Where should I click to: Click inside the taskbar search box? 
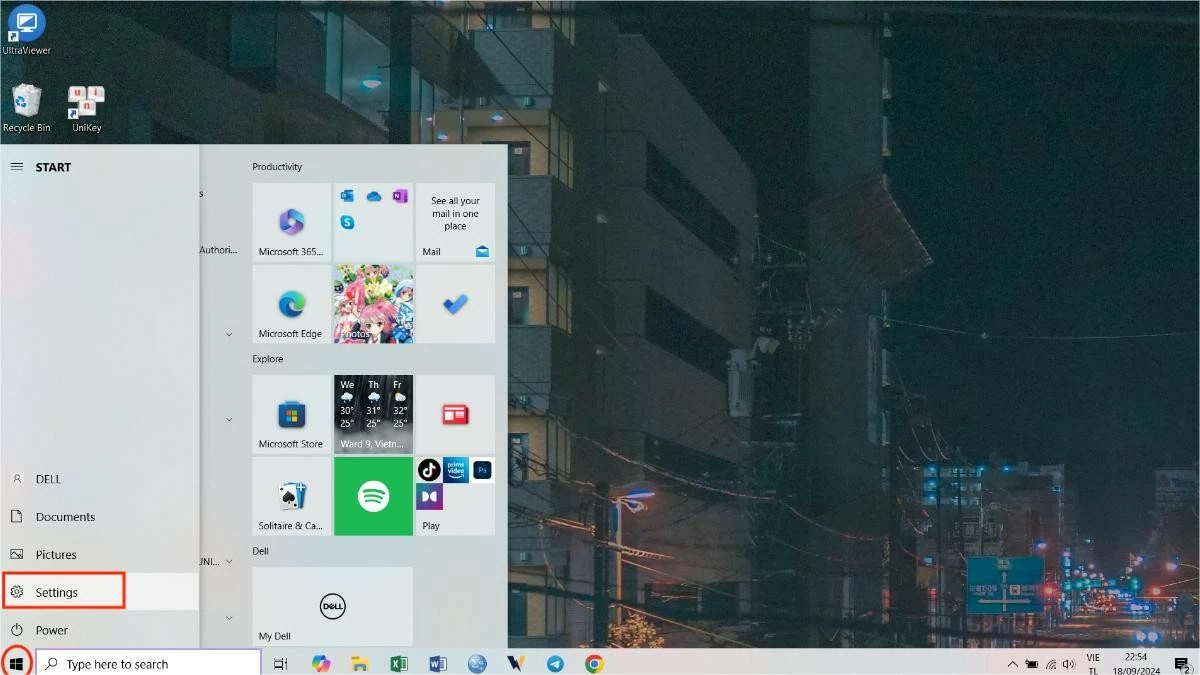point(150,663)
